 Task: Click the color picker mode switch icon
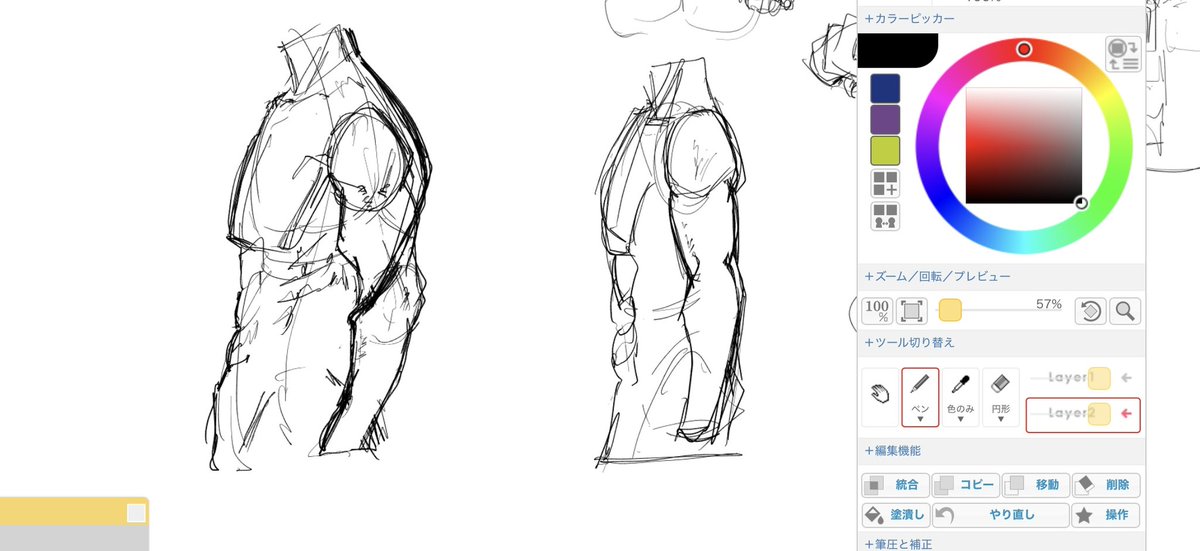(x=1124, y=53)
